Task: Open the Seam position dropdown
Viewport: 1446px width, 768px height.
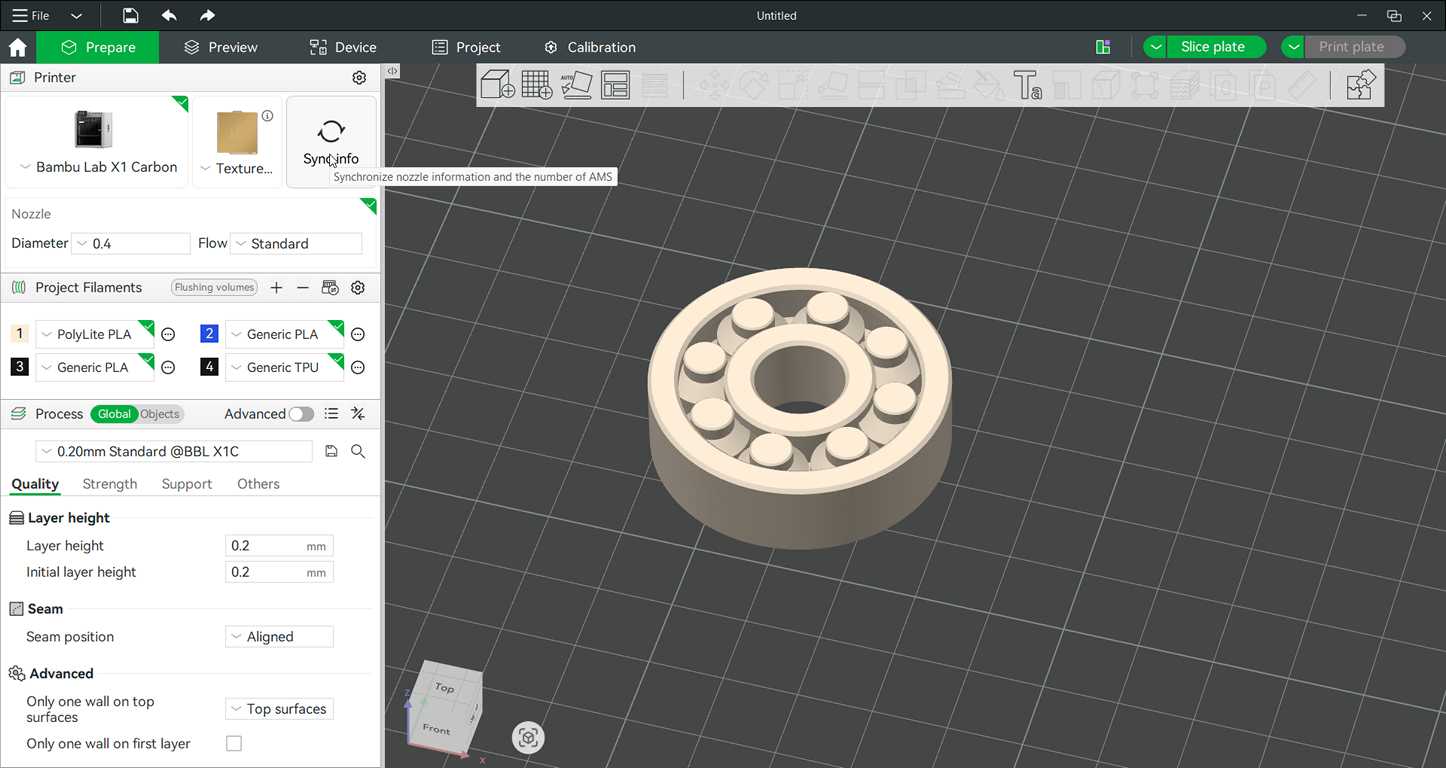Action: tap(280, 636)
